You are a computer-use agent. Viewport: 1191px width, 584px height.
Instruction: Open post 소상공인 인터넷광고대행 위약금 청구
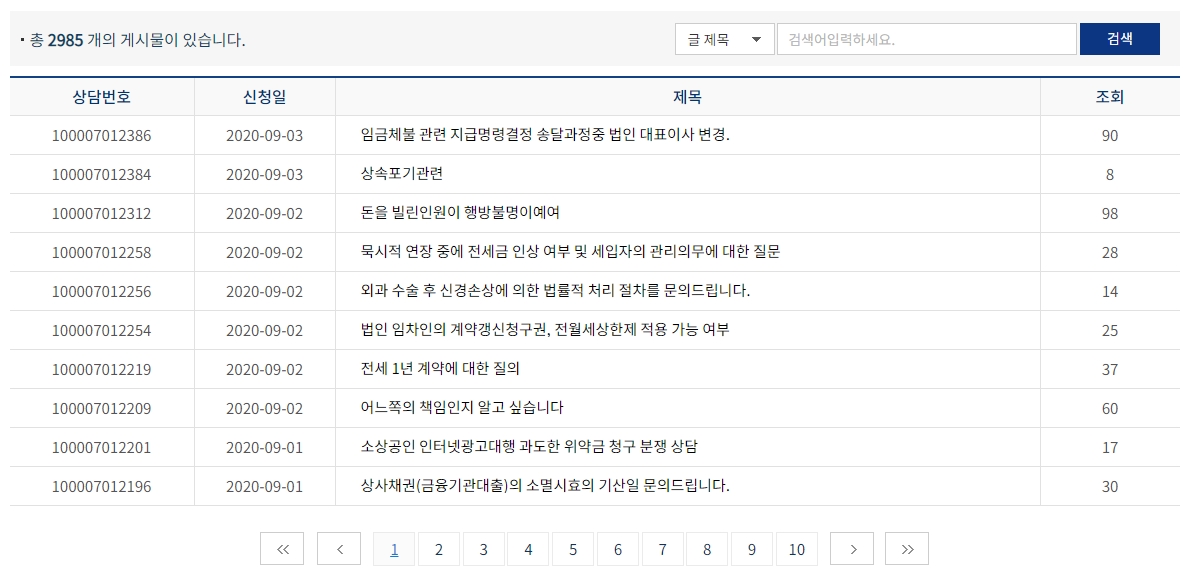[529, 447]
